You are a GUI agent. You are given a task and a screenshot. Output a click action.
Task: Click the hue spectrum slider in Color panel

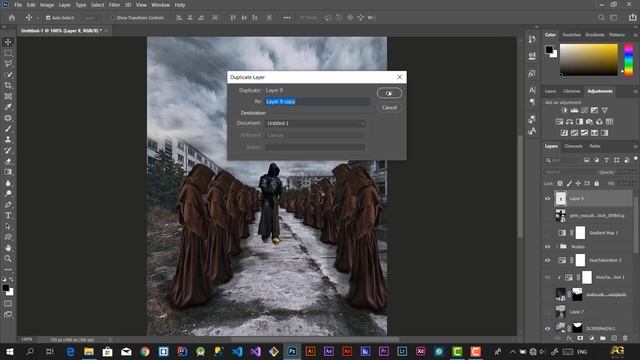click(x=629, y=60)
